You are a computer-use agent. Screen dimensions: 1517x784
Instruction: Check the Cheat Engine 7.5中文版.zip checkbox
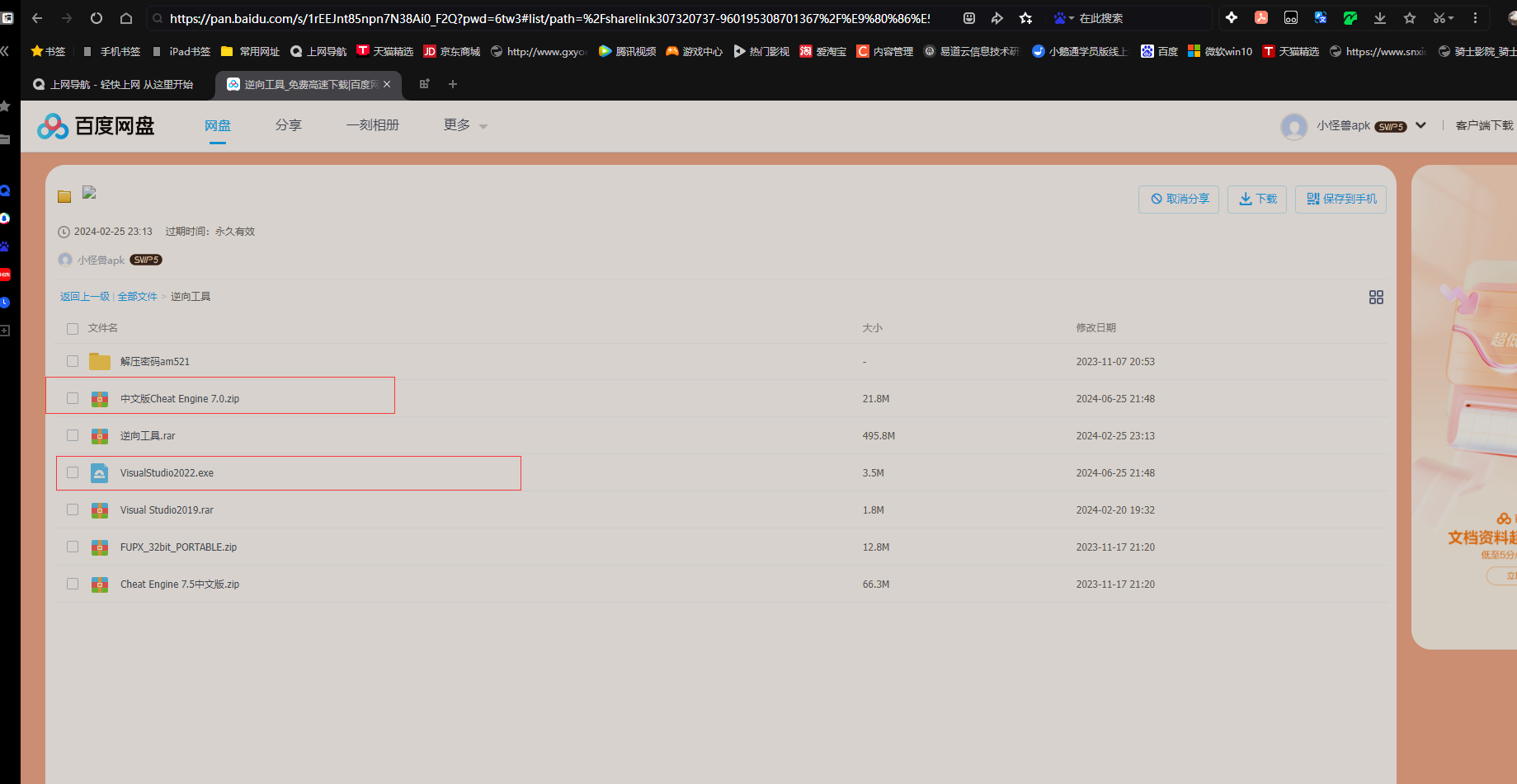(x=73, y=584)
